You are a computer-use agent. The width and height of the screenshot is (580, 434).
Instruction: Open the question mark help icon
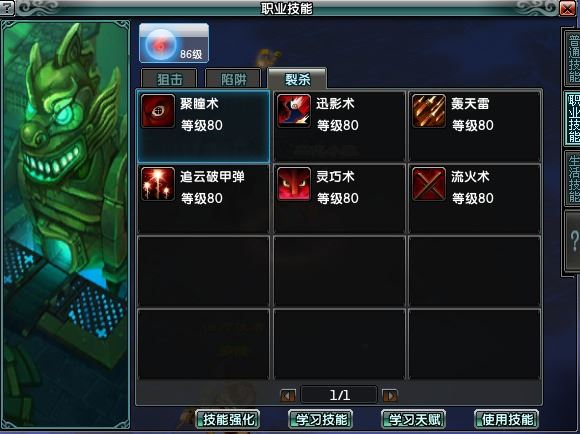(573, 241)
